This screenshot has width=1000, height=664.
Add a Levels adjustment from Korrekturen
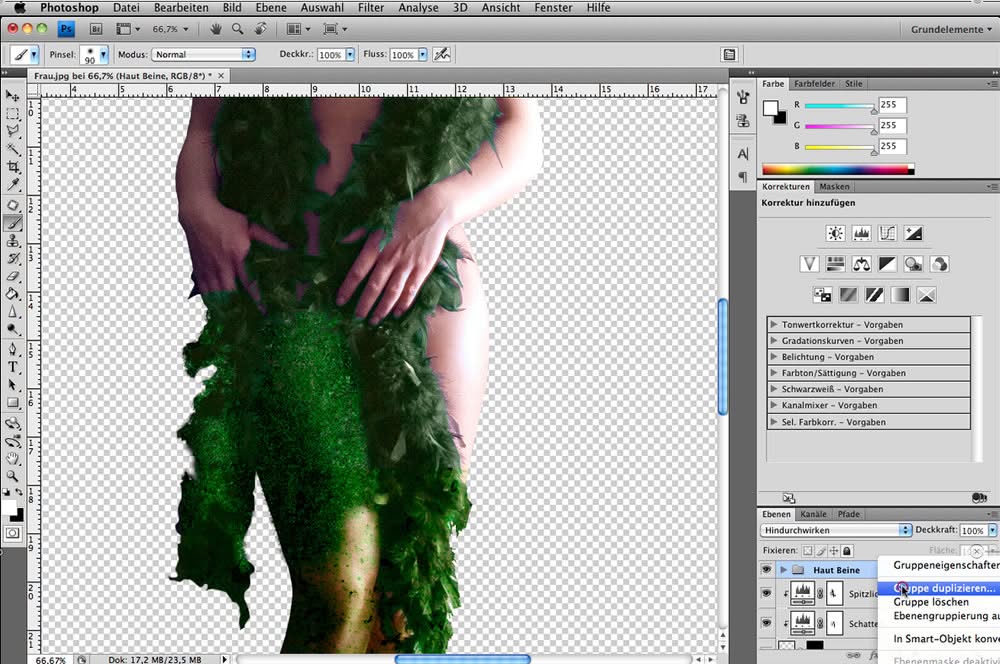[x=862, y=233]
